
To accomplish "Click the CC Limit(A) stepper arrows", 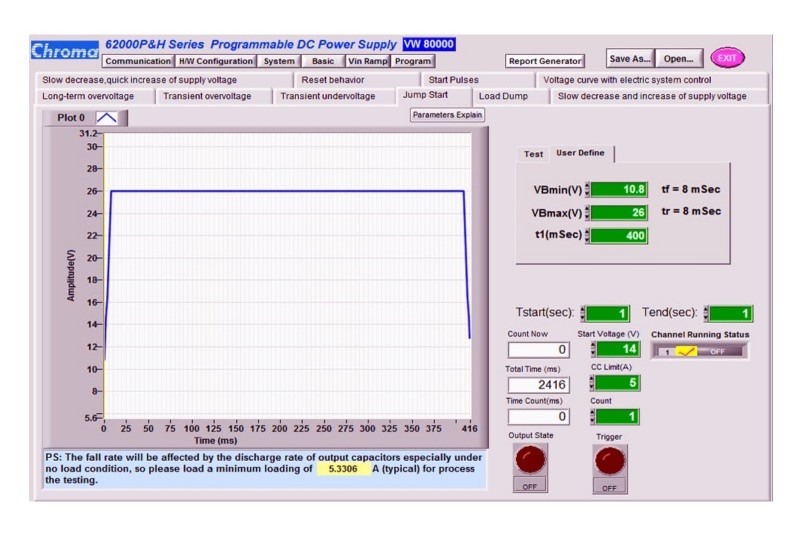I will (x=593, y=382).
